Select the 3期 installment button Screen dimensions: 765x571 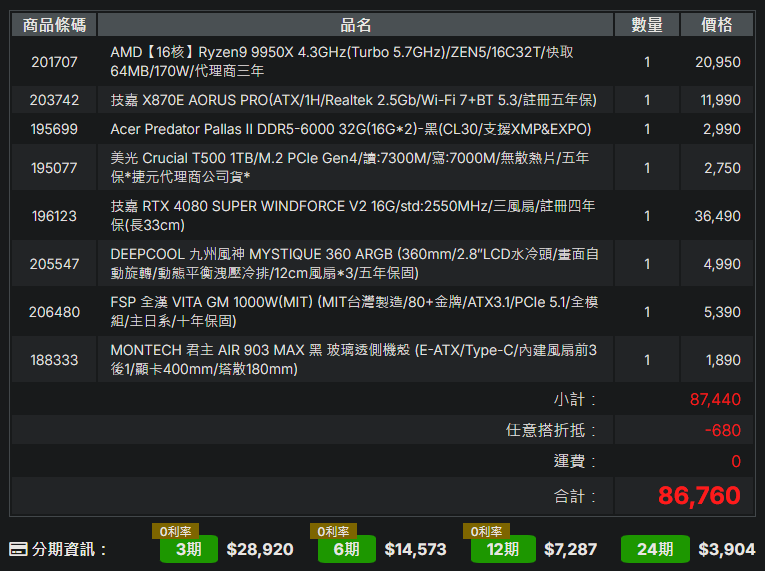pos(189,549)
